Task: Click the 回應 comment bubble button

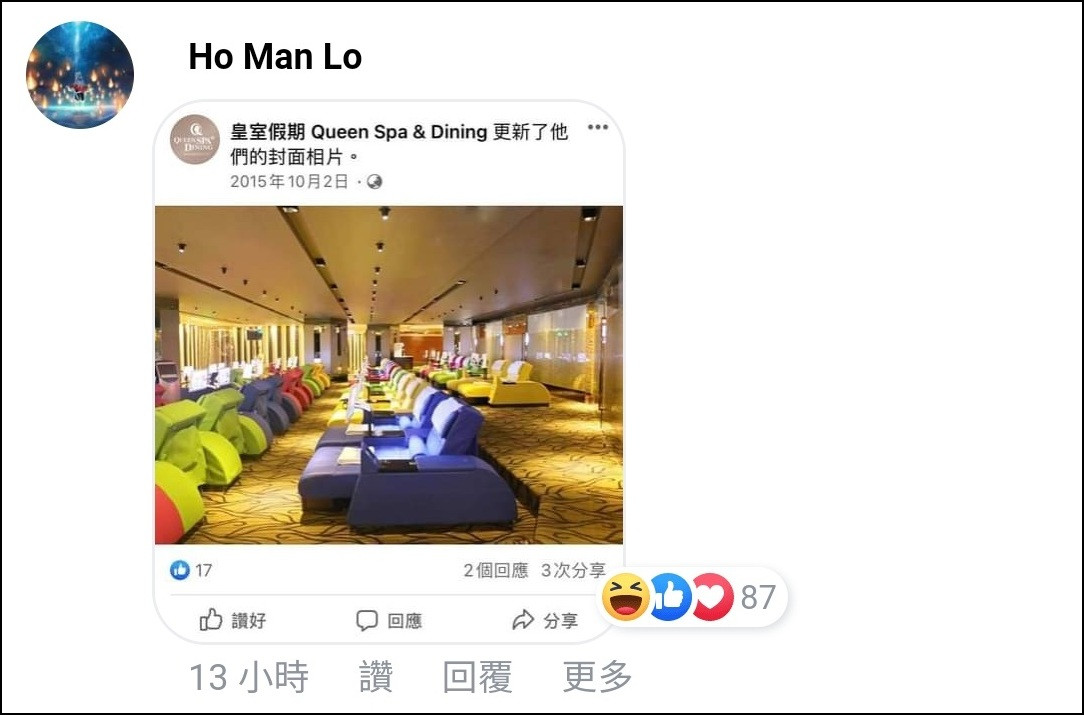Action: [389, 620]
